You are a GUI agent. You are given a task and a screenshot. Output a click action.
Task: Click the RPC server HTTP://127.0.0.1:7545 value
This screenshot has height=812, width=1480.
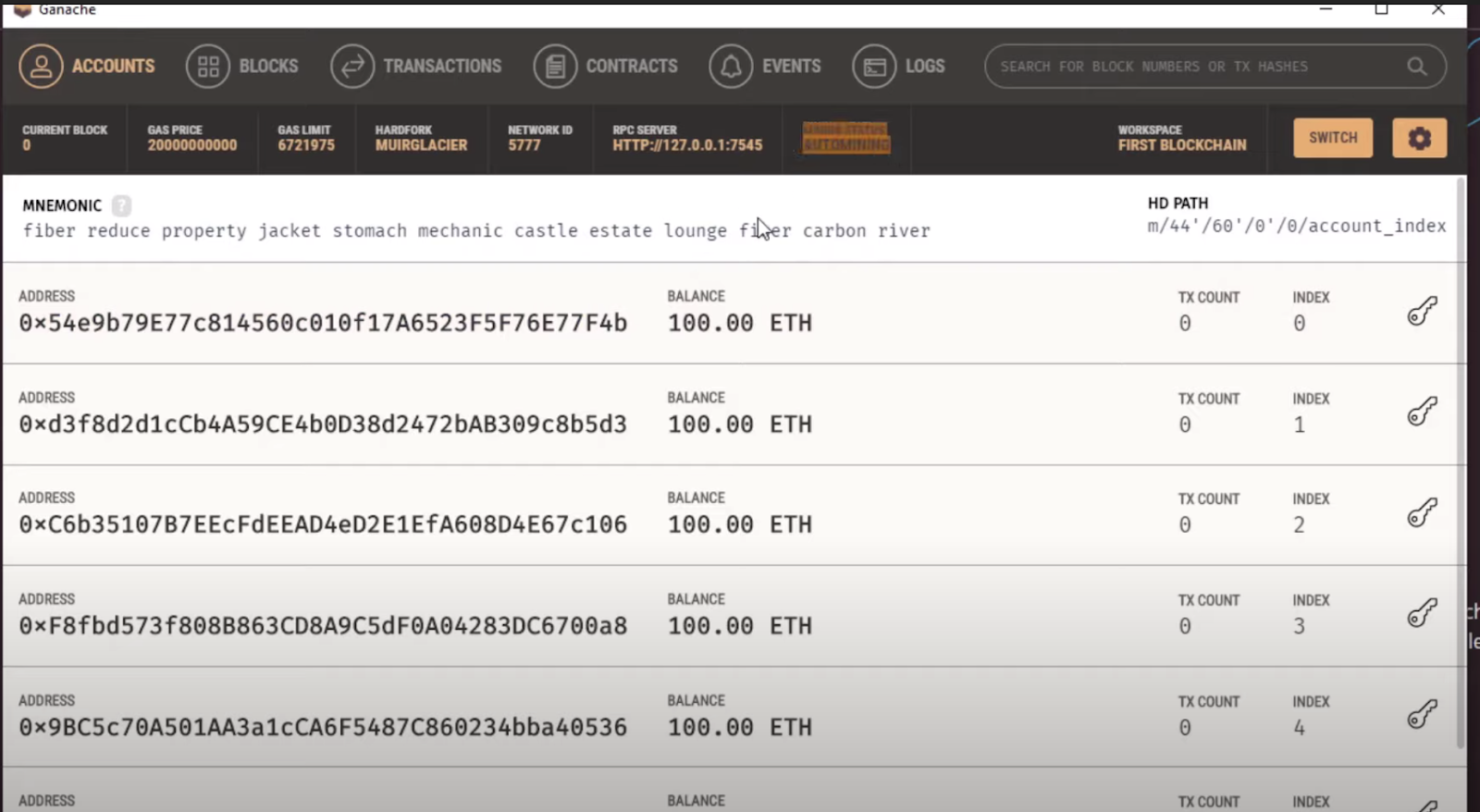pos(687,145)
